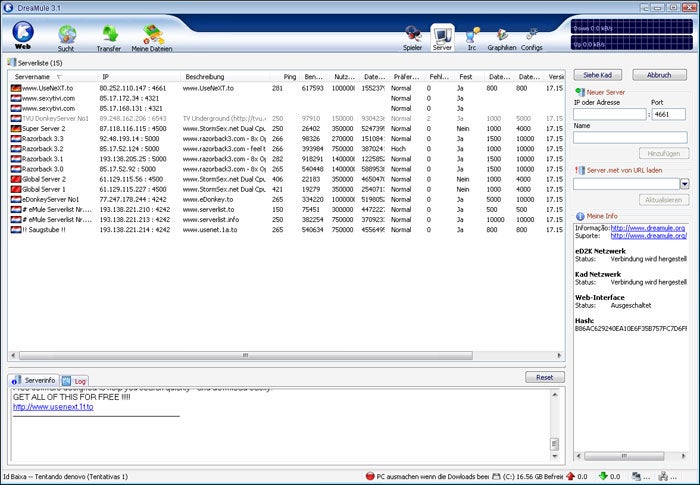Open the Suporte dreamule.org link
Viewport: 700px width, 485px height.
coord(648,235)
